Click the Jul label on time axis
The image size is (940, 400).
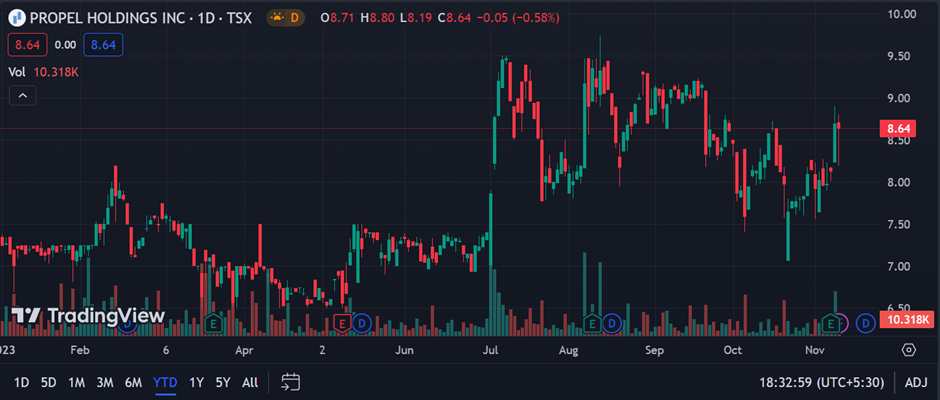(489, 350)
